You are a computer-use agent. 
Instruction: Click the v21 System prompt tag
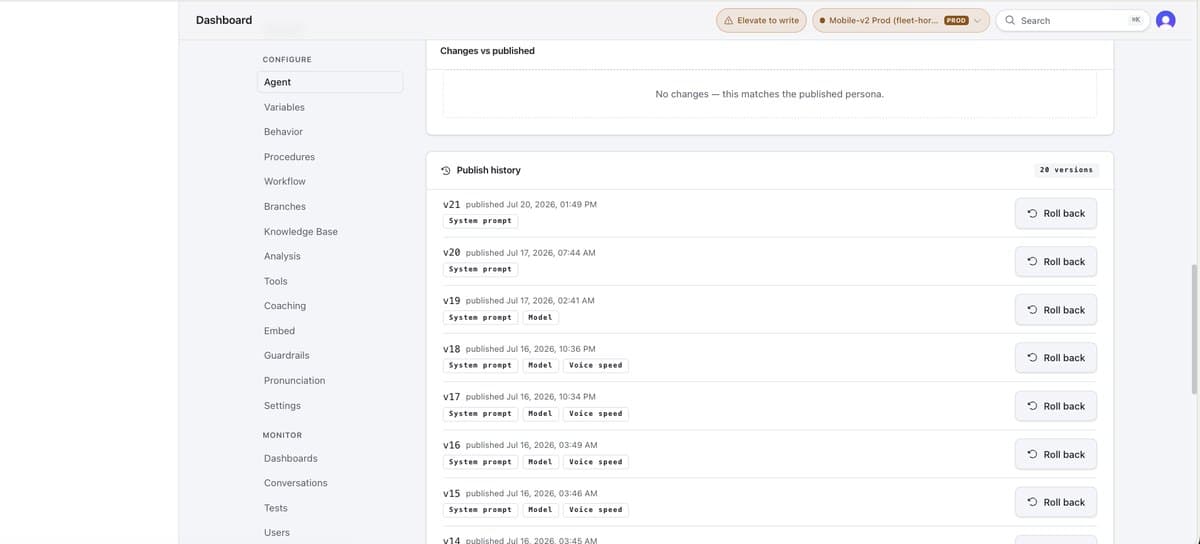pos(480,221)
